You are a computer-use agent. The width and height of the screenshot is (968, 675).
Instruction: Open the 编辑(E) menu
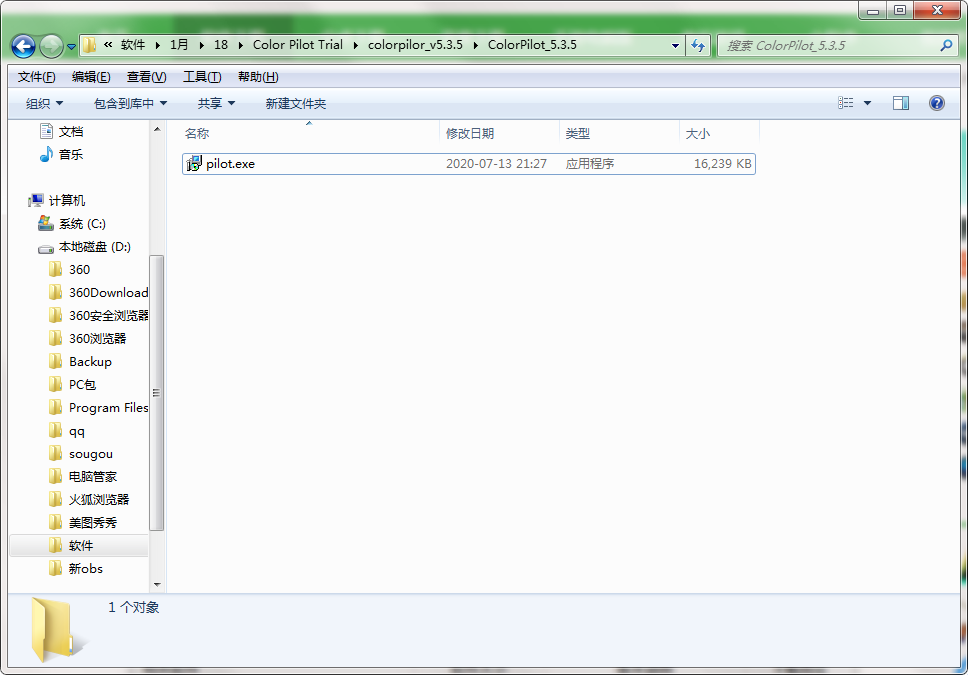pos(91,77)
